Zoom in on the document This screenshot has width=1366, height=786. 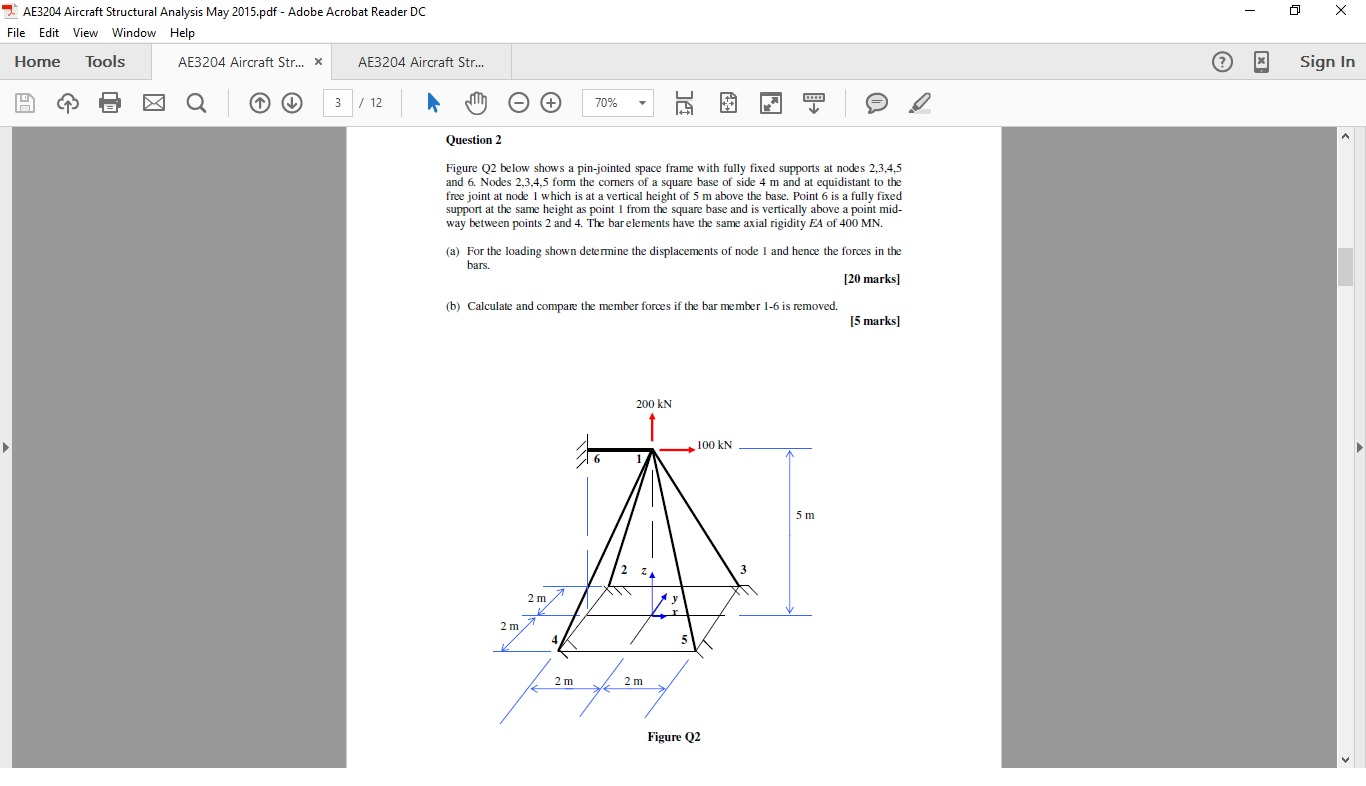[551, 103]
